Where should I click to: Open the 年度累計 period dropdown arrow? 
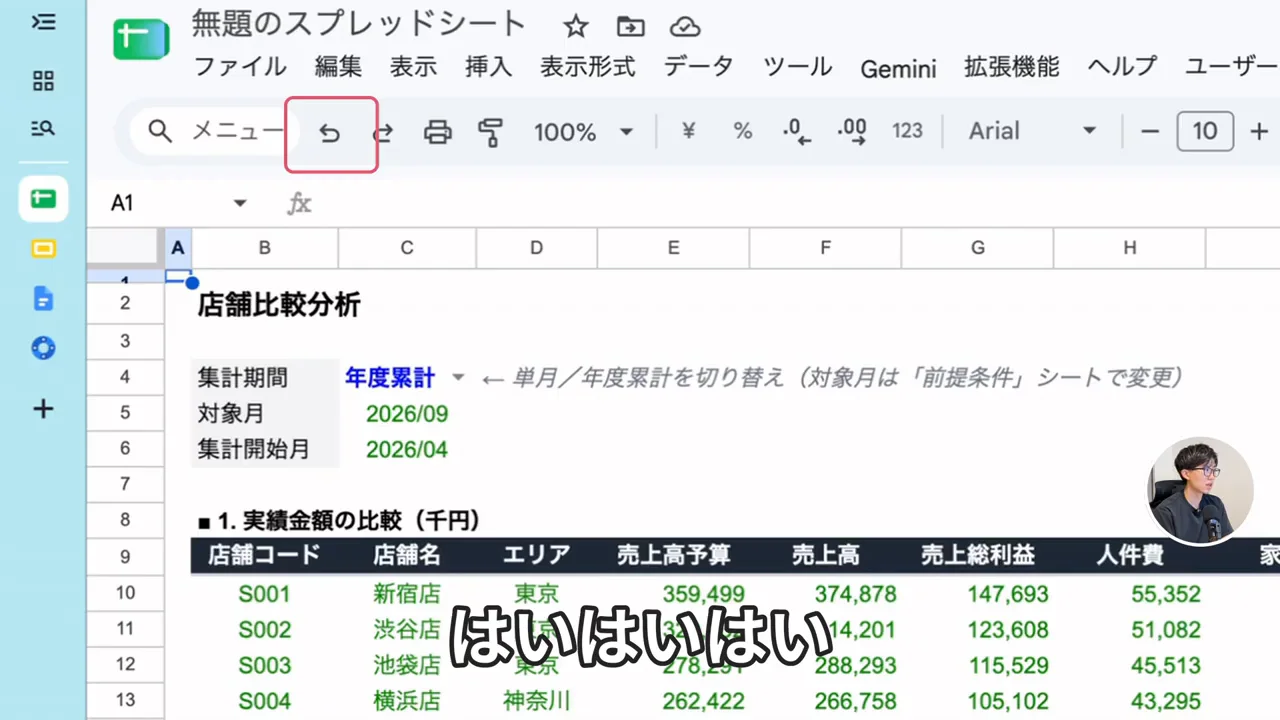[458, 378]
